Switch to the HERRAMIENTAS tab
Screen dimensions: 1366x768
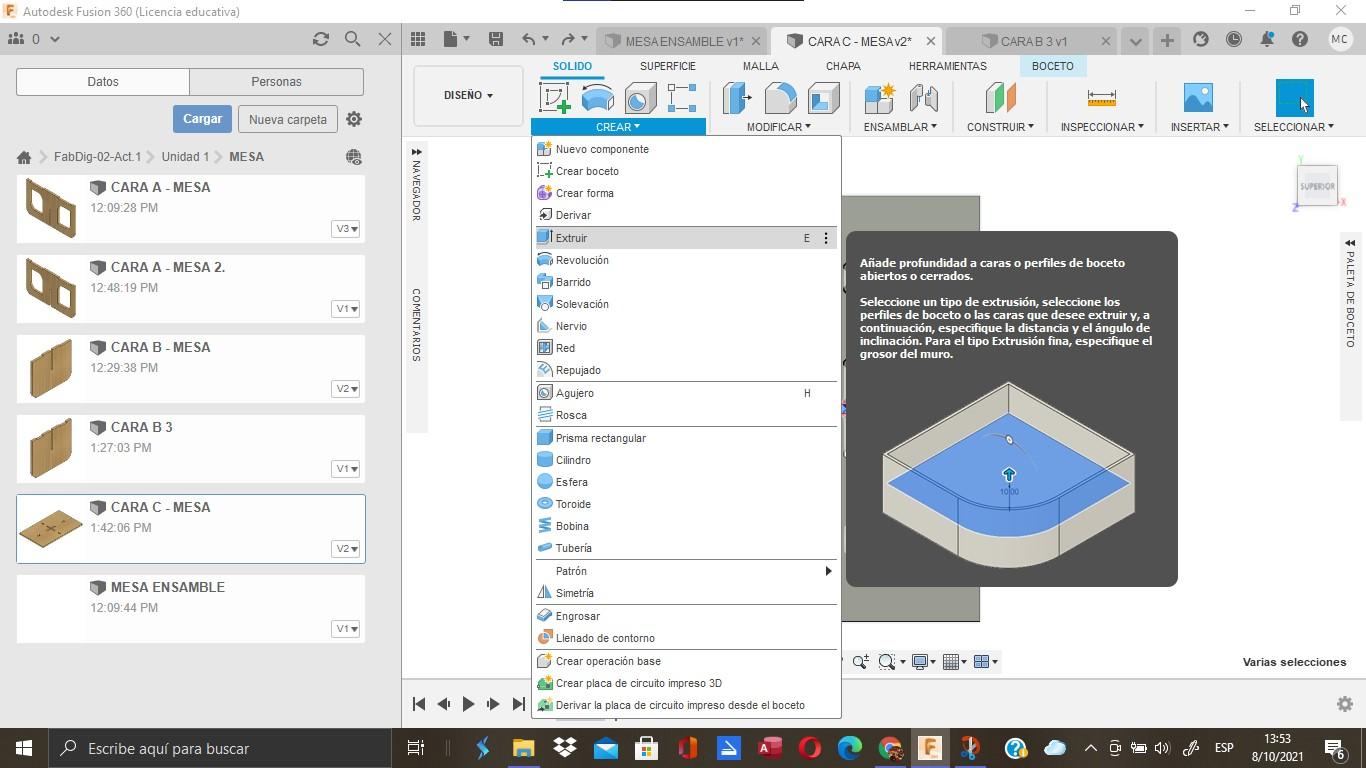(x=947, y=66)
